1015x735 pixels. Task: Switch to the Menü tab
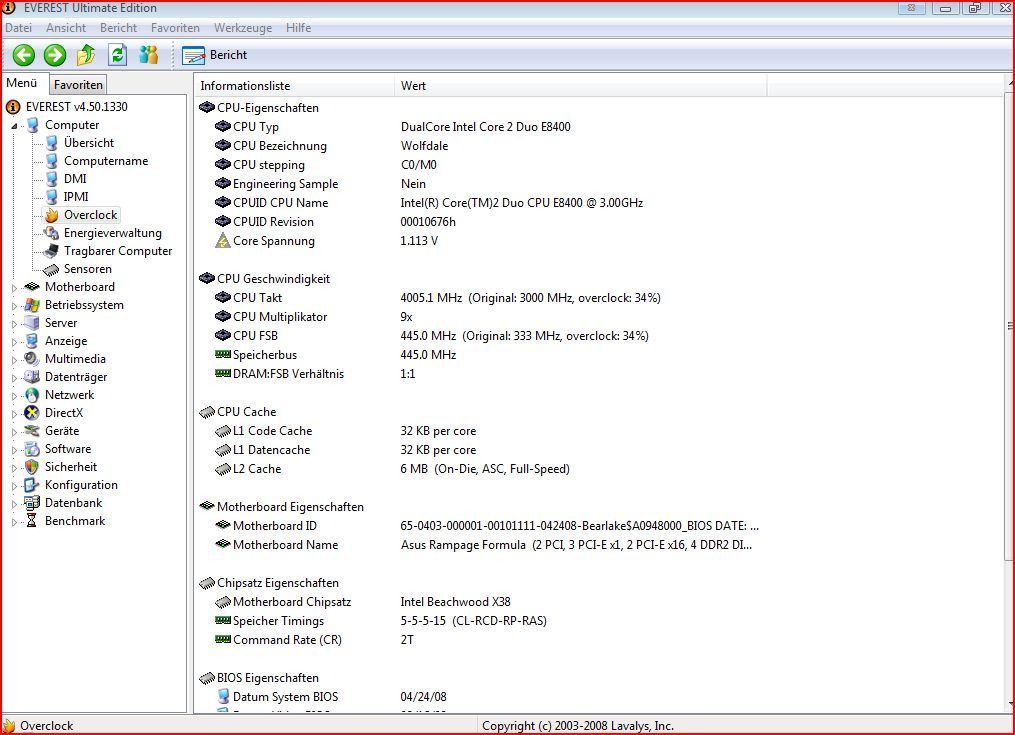tap(22, 84)
